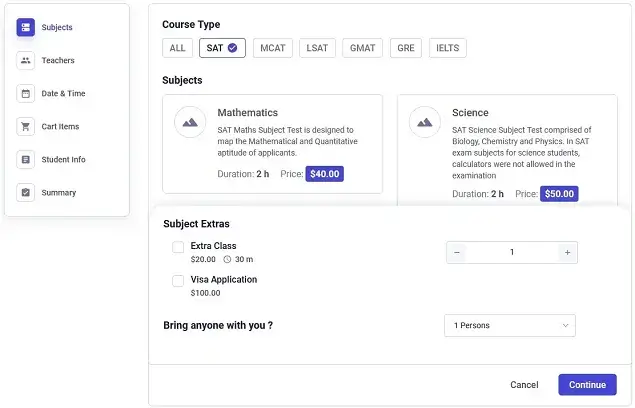
Task: Tick the Visa Application checkbox
Action: 178,281
